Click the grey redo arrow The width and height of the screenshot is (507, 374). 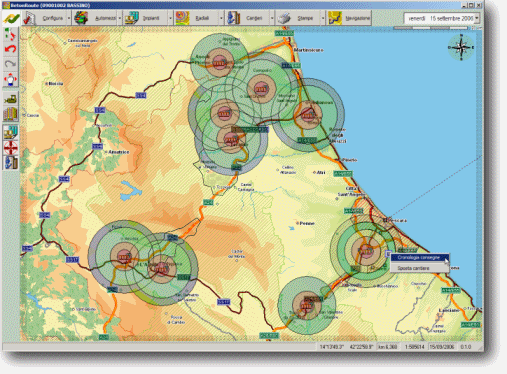pos(10,64)
